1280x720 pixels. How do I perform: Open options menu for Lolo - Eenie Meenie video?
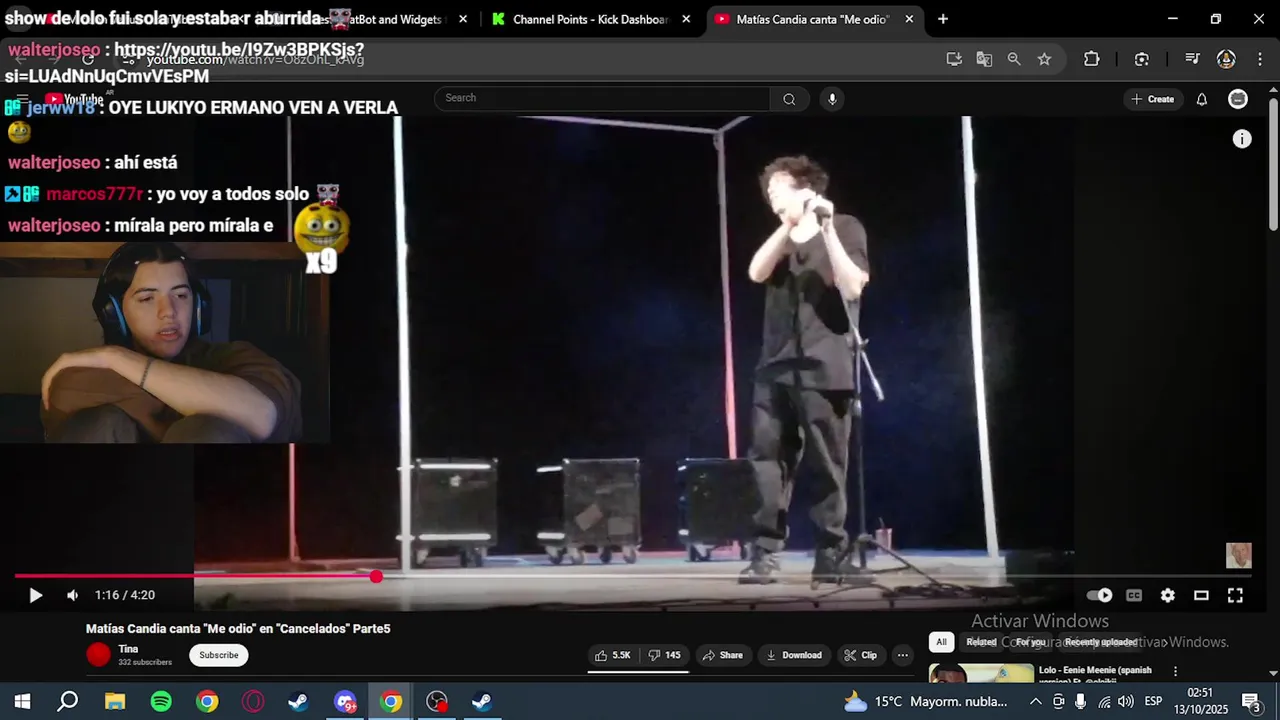(1175, 672)
